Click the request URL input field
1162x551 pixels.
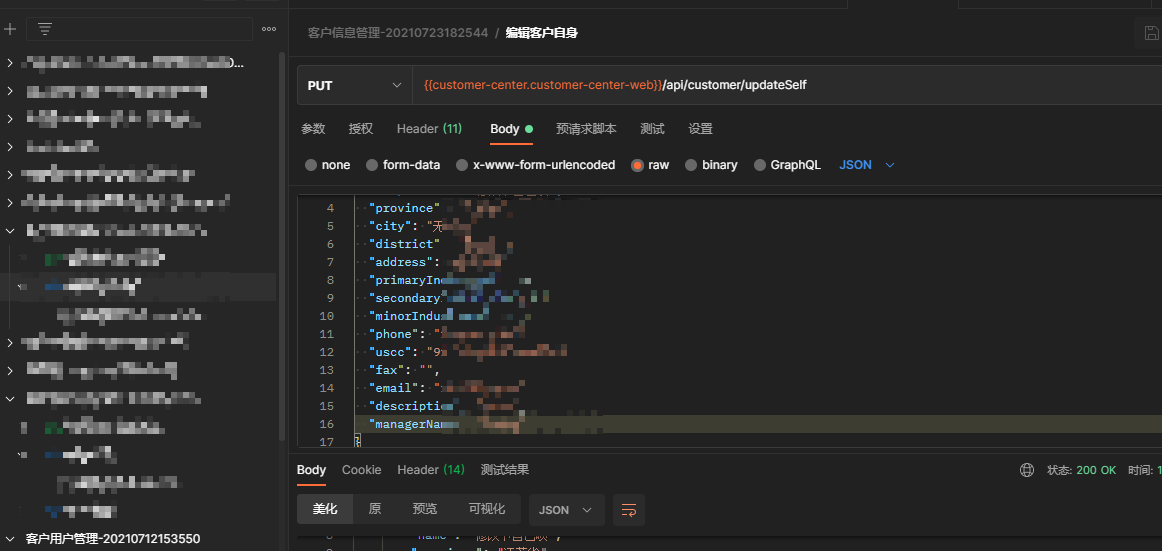click(x=787, y=85)
